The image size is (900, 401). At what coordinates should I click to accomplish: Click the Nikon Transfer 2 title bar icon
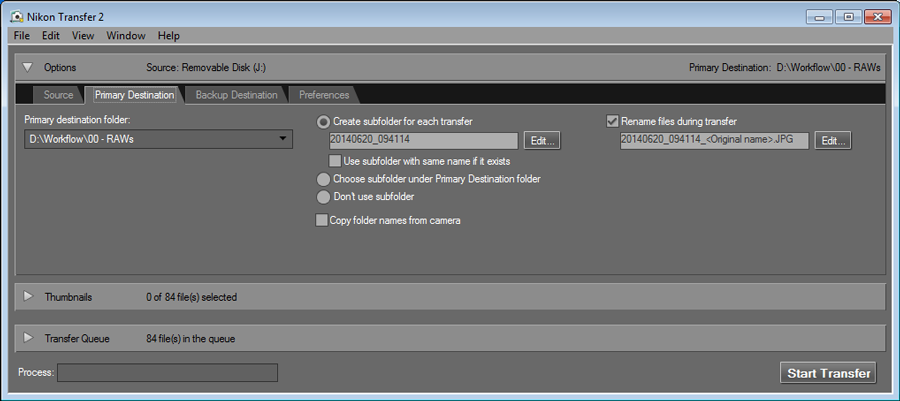17,17
